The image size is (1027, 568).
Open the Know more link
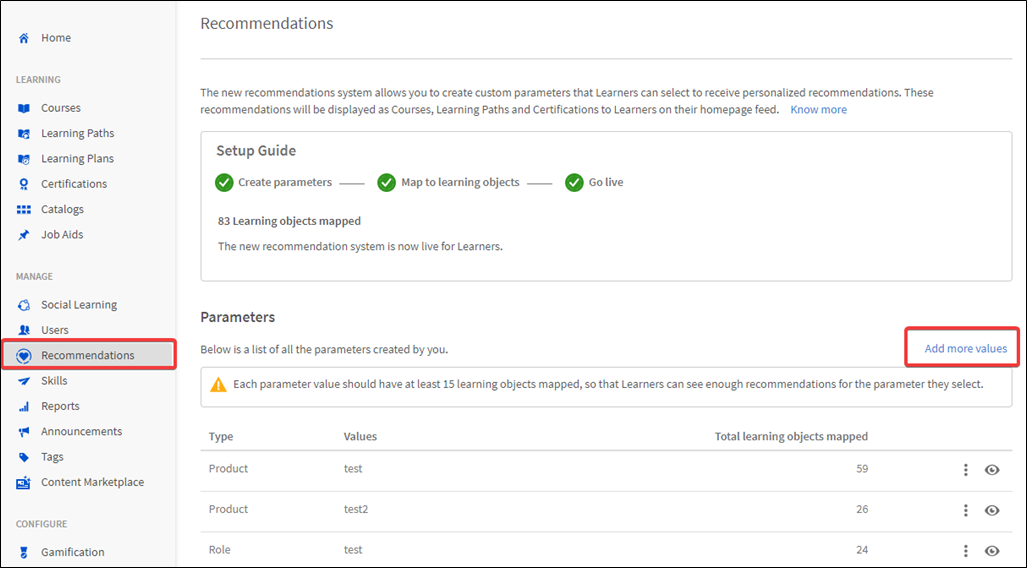[818, 110]
